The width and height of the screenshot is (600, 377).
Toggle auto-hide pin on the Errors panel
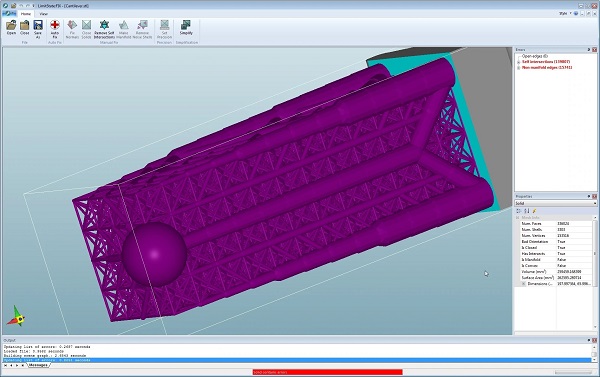click(x=589, y=50)
